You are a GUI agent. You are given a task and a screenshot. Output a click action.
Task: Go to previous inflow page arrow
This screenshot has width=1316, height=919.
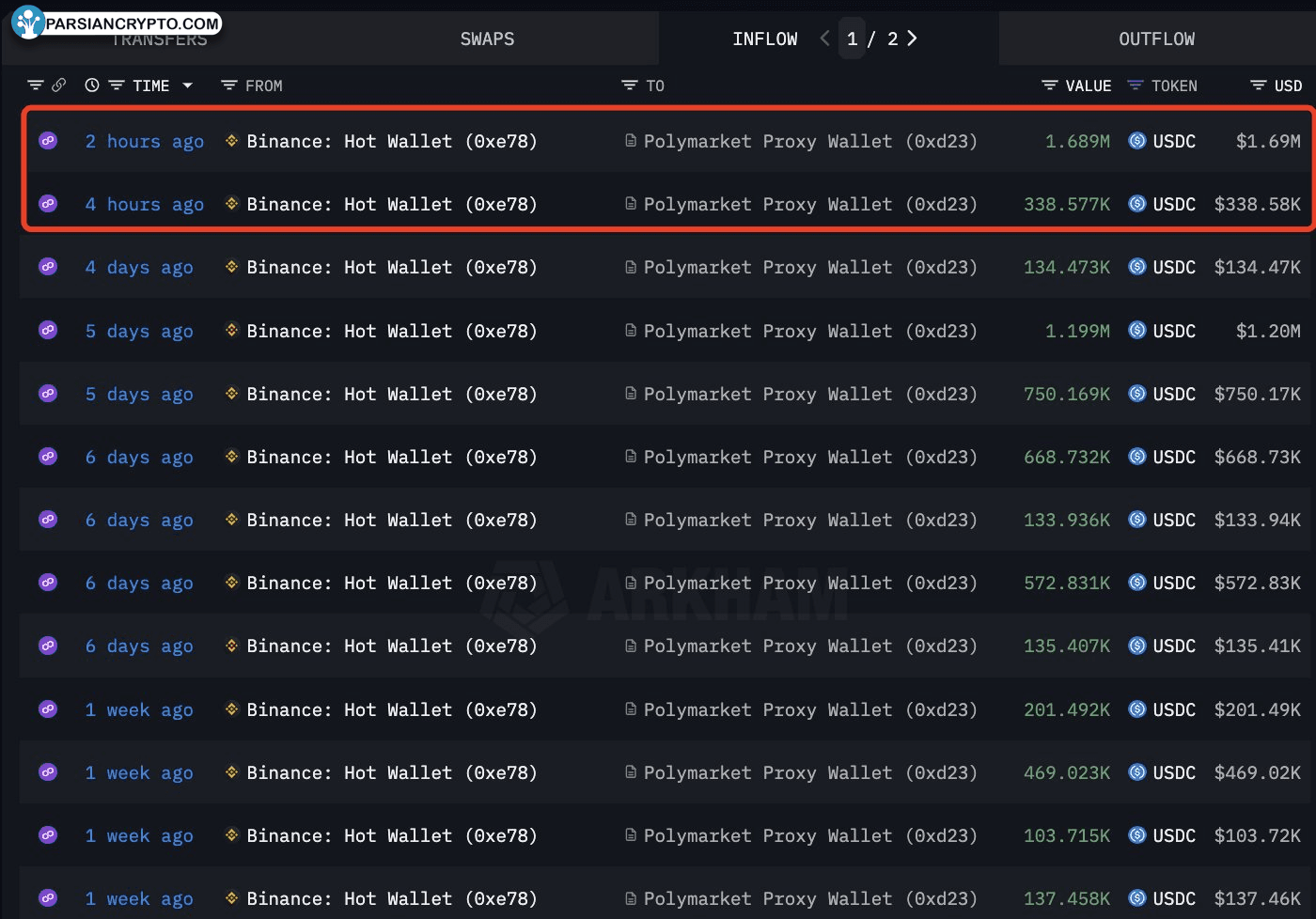click(824, 39)
